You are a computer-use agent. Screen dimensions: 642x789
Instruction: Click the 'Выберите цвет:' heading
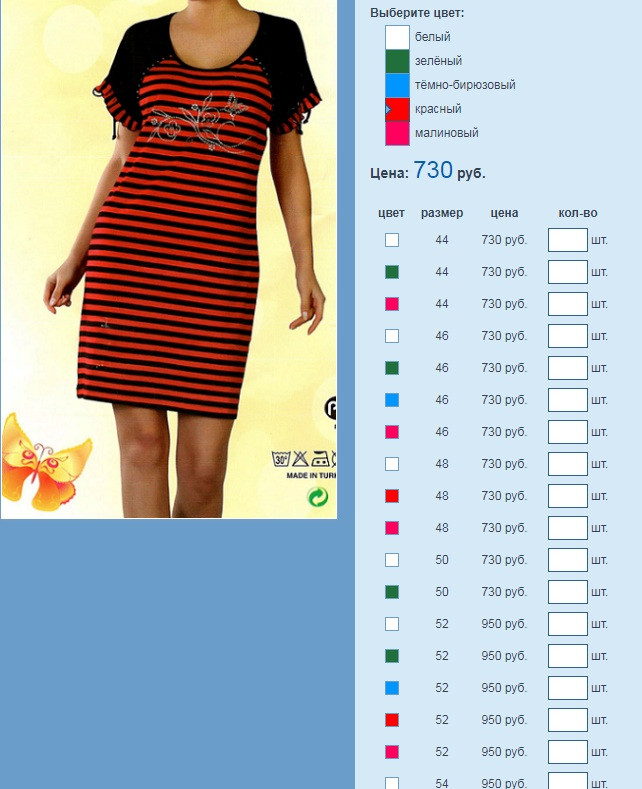click(x=417, y=13)
